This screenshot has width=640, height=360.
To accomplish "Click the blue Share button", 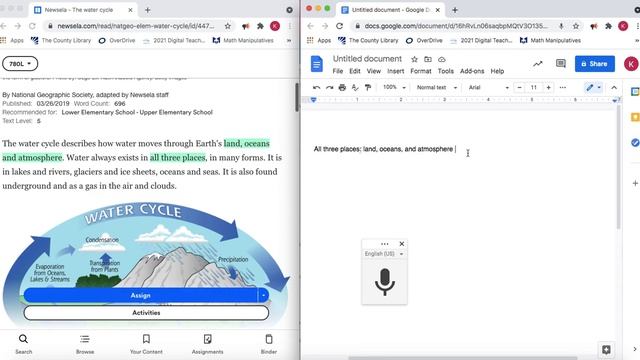I will pyautogui.click(x=595, y=64).
